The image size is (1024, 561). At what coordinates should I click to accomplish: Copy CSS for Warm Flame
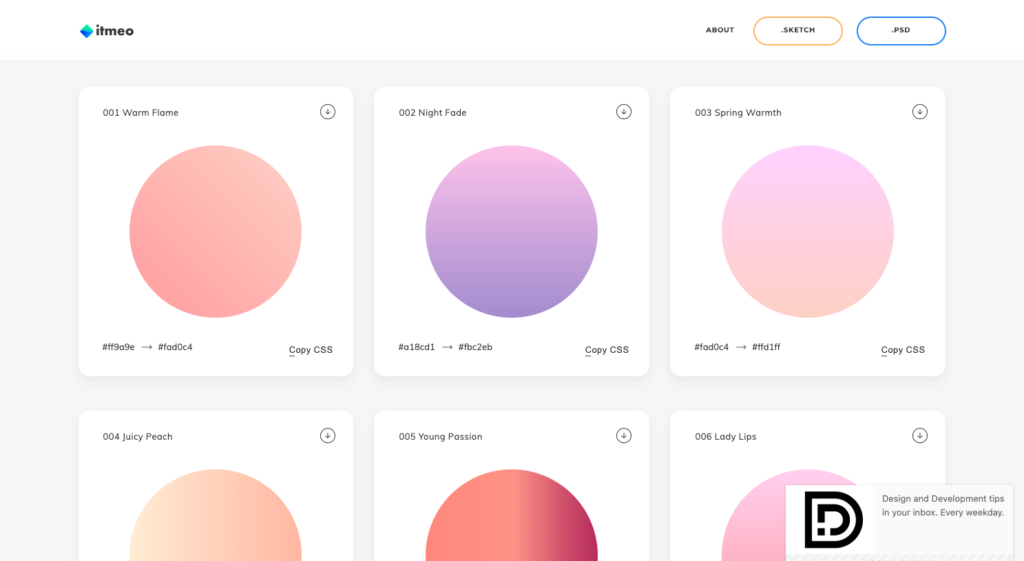(311, 349)
